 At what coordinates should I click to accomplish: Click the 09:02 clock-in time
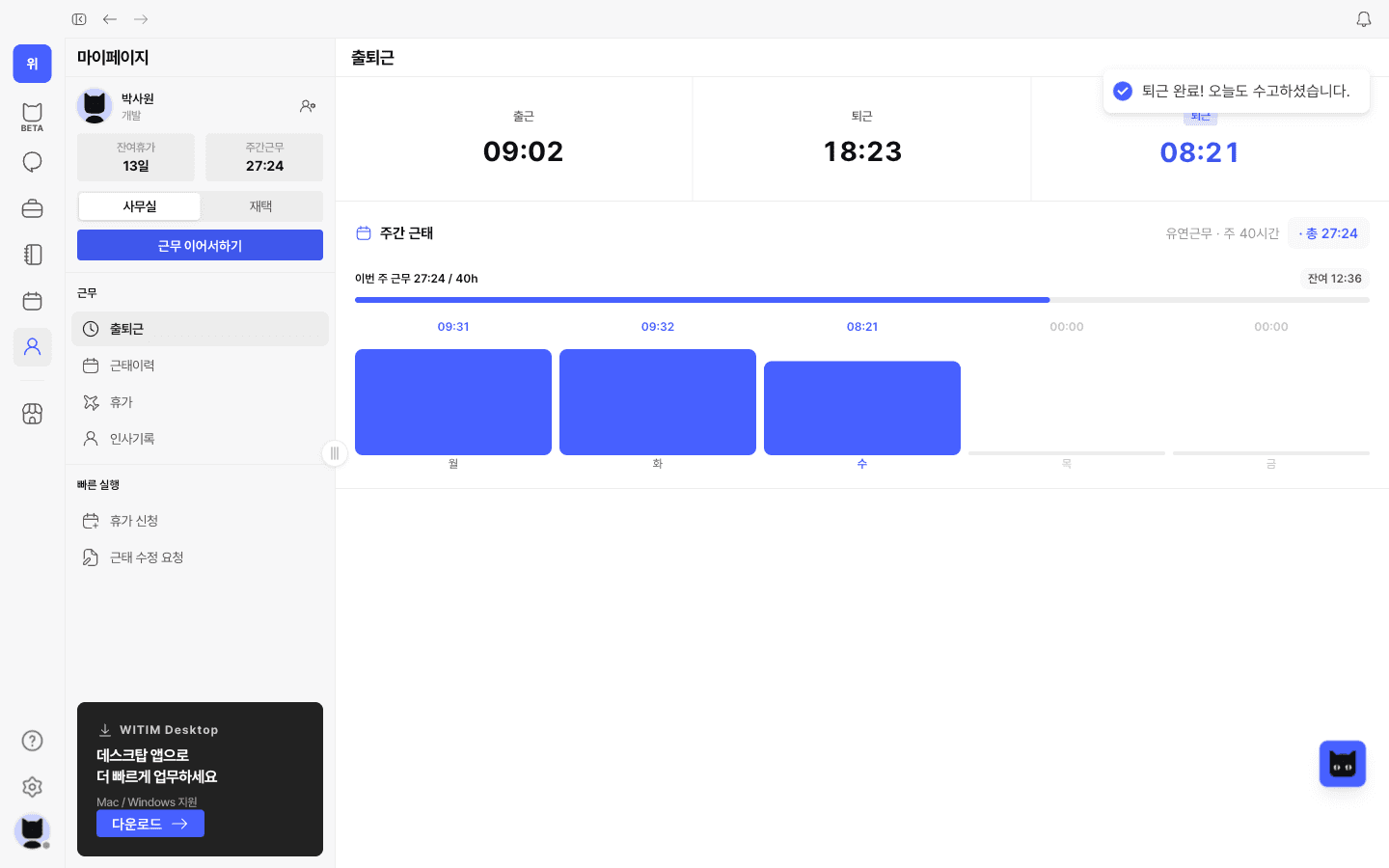tap(523, 151)
